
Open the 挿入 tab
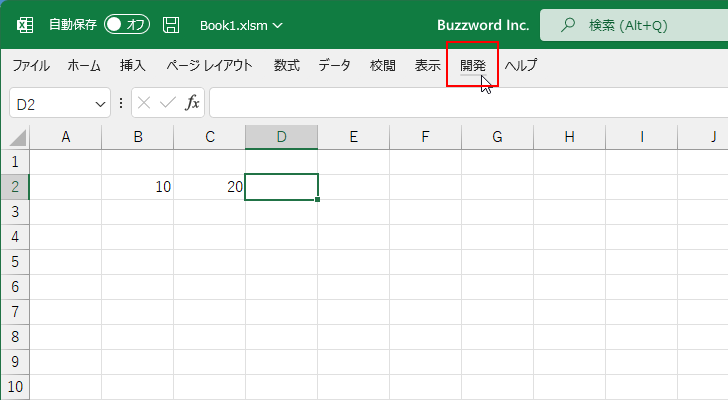click(132, 65)
